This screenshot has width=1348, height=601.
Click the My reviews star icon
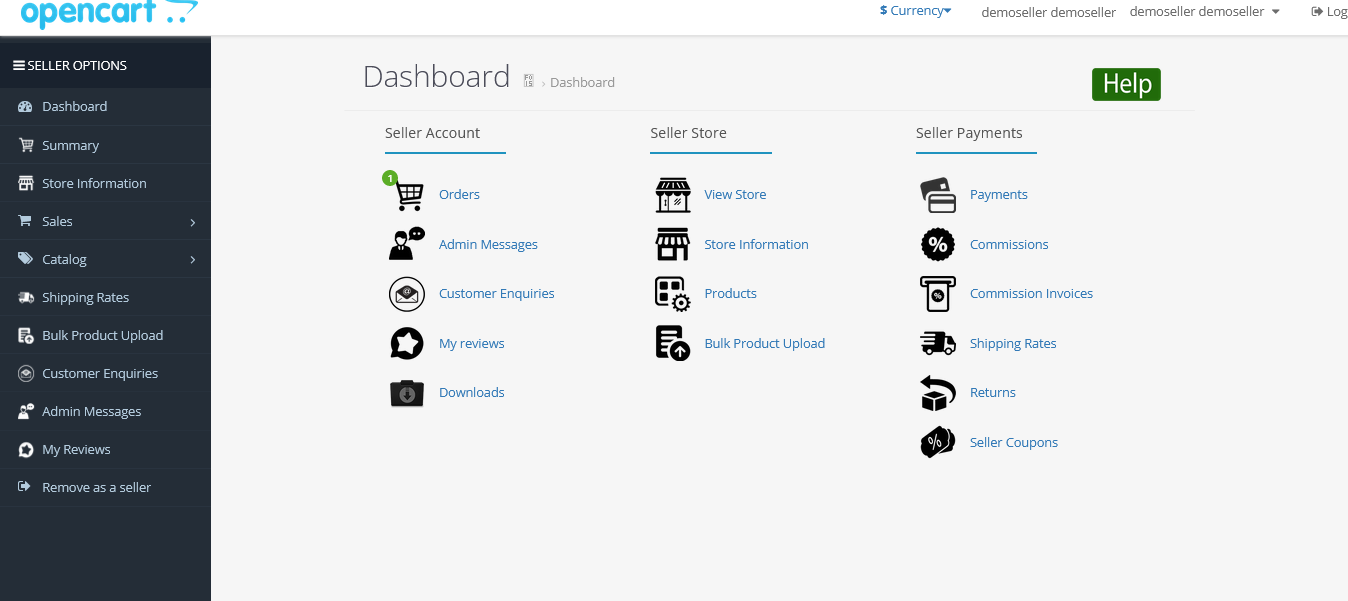click(x=406, y=342)
